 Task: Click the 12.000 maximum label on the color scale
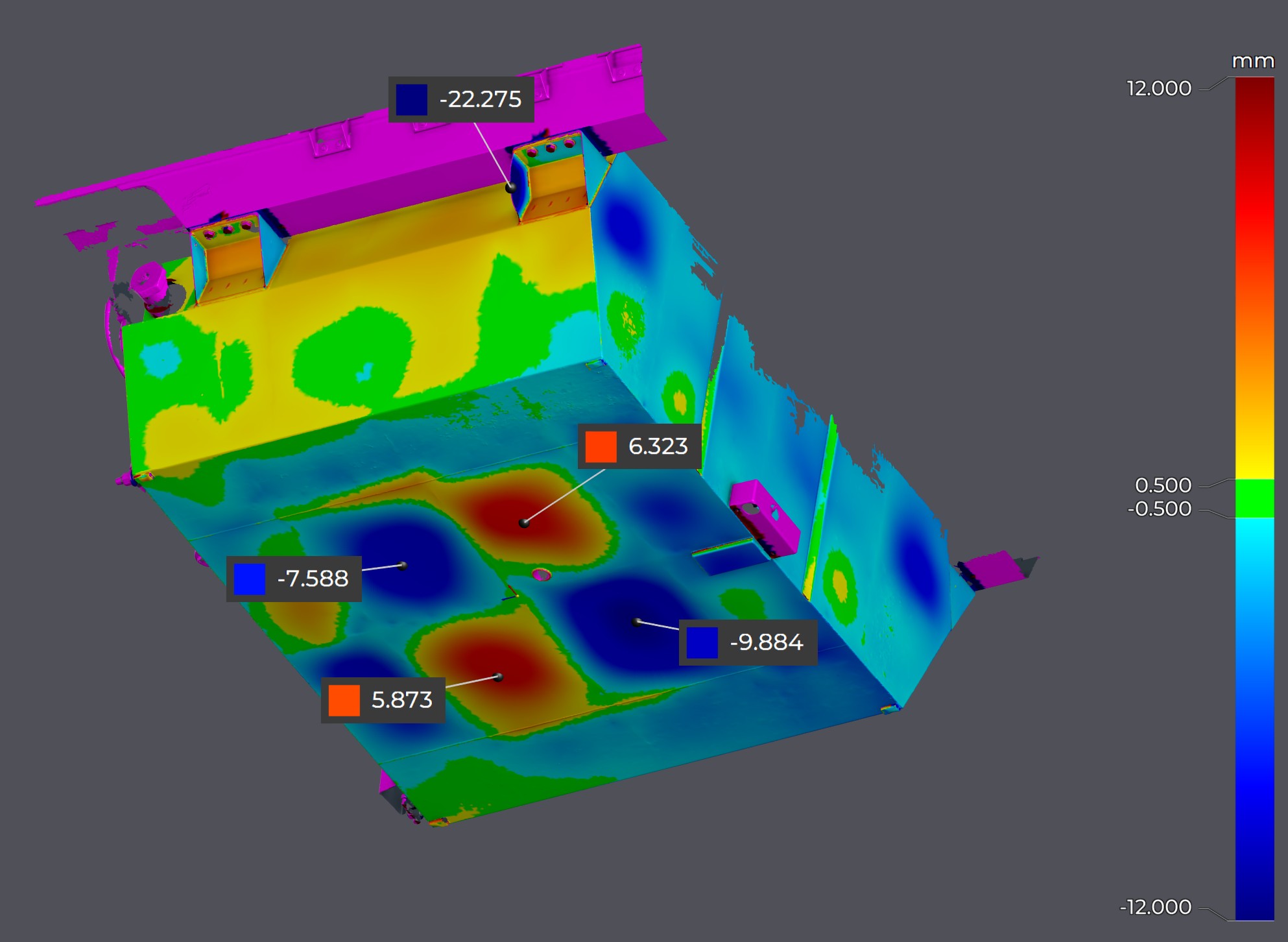point(1159,88)
